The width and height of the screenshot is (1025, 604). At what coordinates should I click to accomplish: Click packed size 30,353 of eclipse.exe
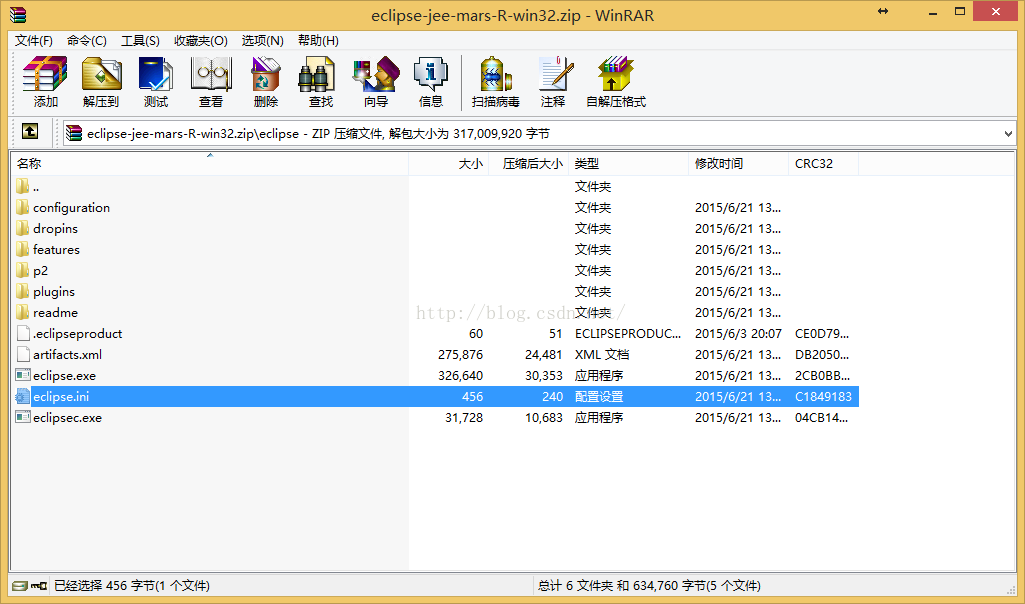click(543, 375)
